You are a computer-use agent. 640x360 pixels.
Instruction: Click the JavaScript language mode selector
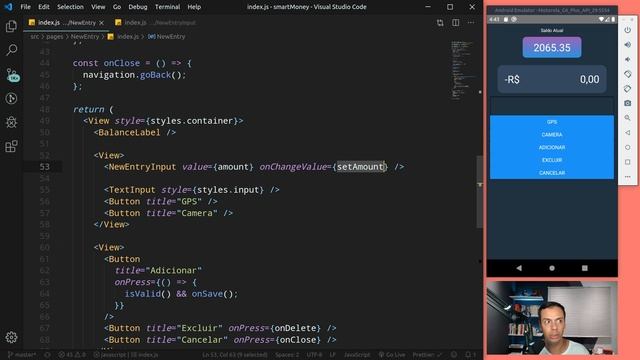[x=357, y=355]
